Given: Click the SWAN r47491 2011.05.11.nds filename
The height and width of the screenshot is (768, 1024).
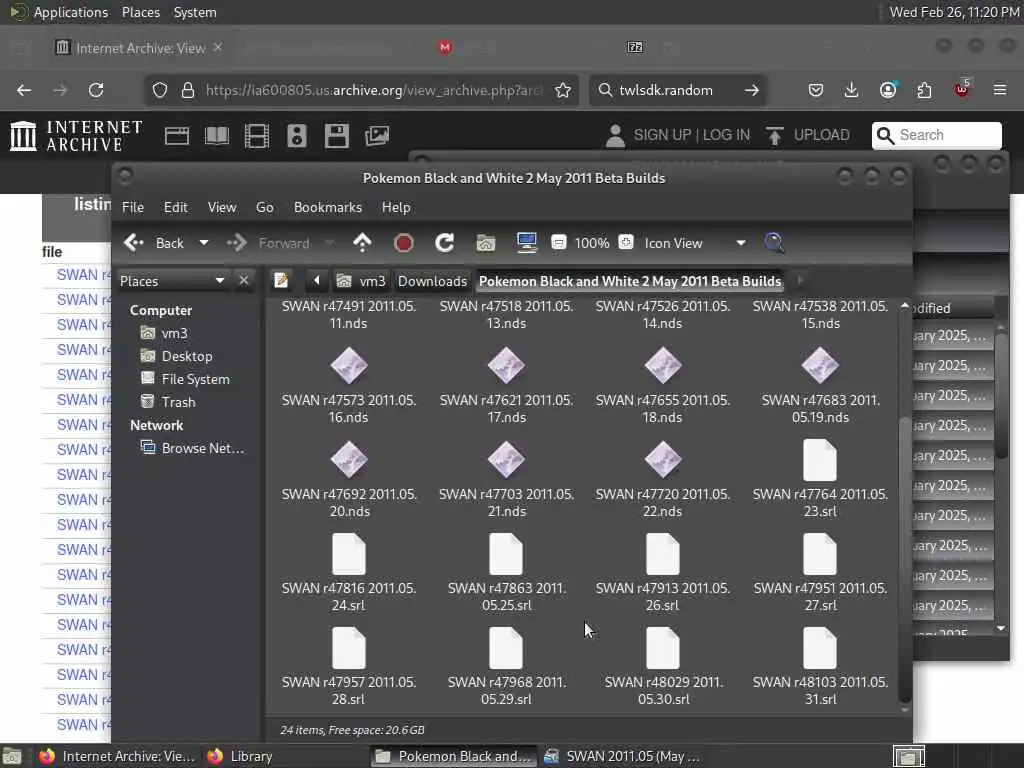Looking at the screenshot, I should 349,315.
